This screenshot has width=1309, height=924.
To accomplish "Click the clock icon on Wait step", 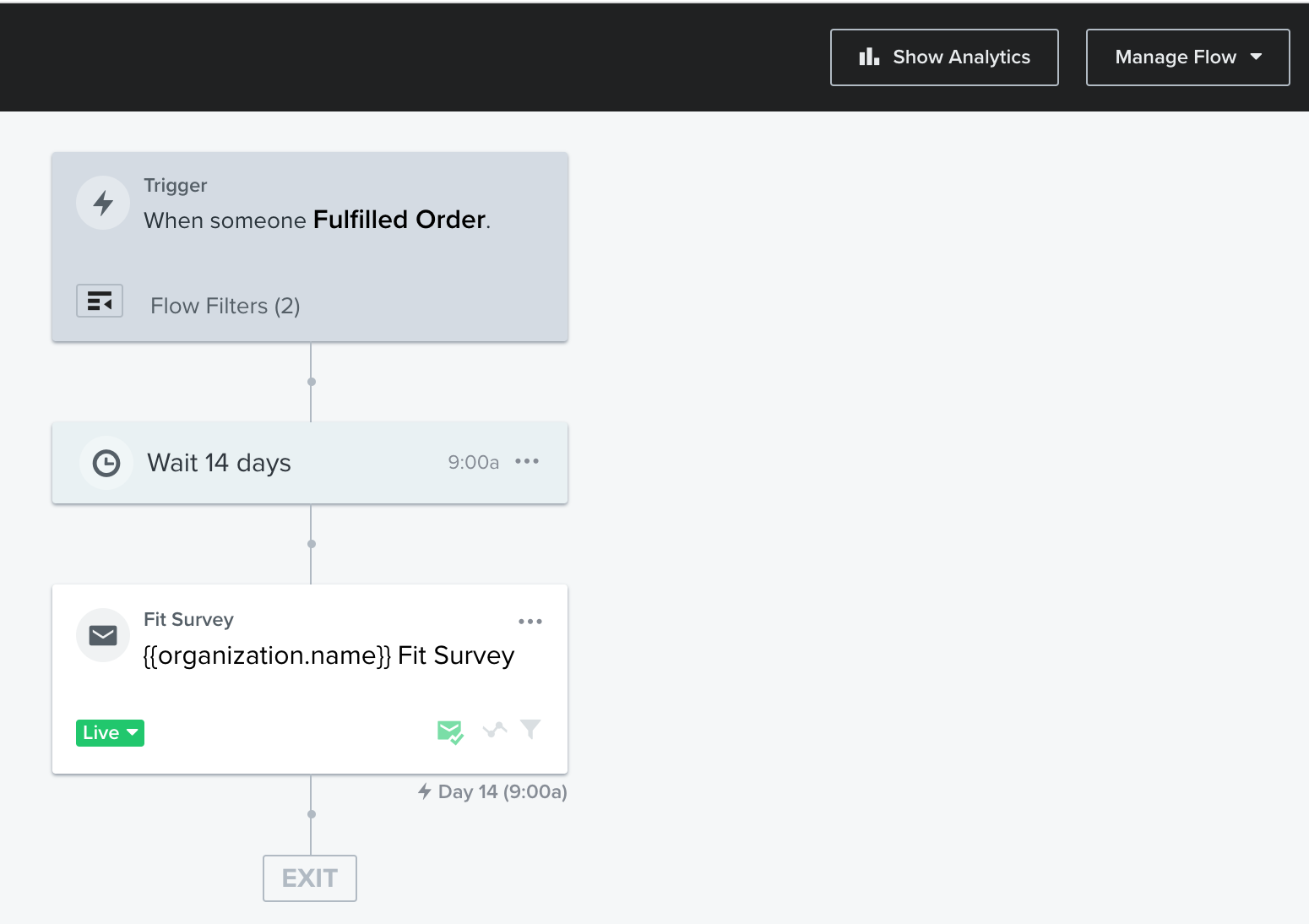I will click(x=106, y=463).
